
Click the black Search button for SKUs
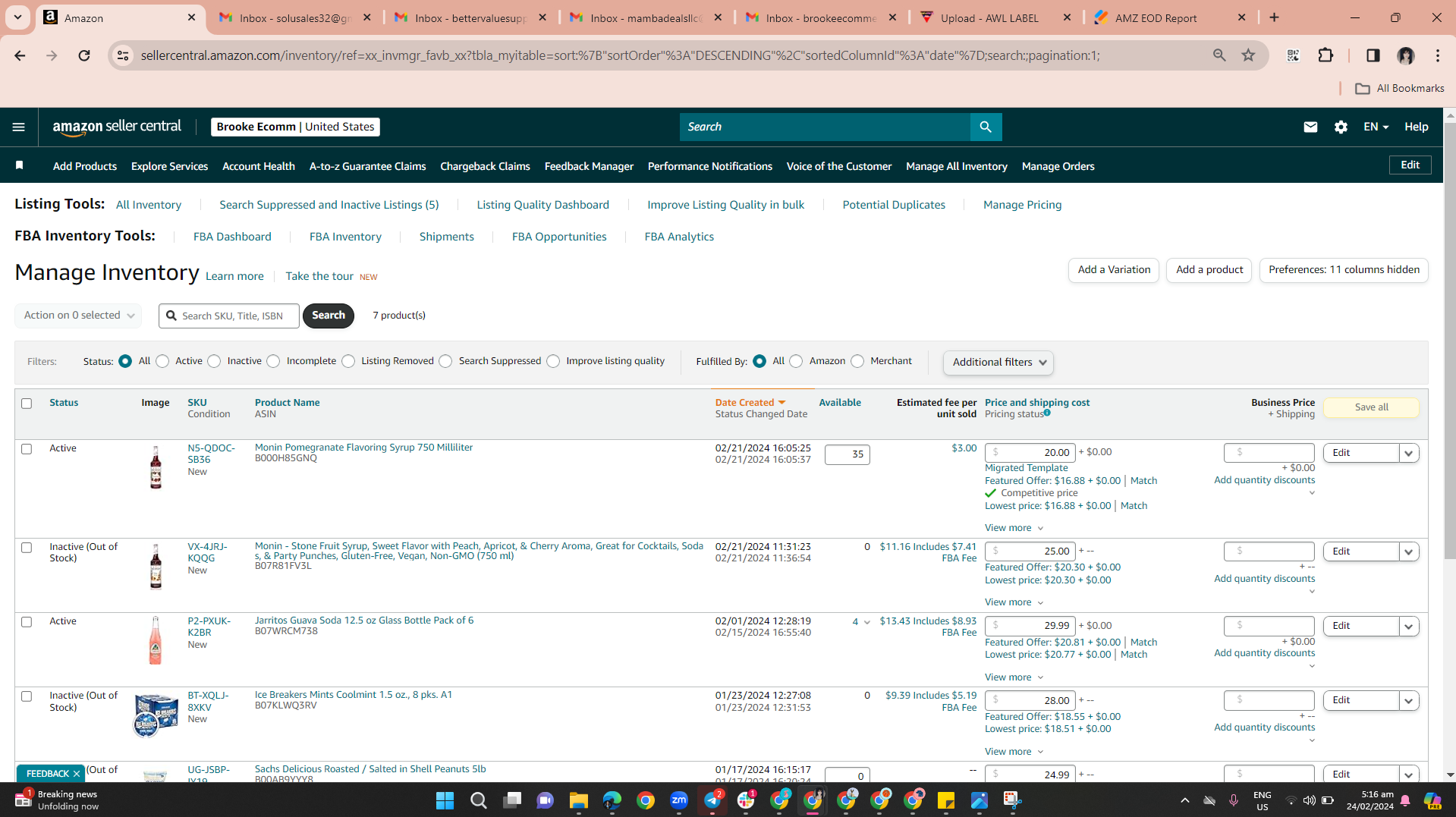tap(329, 316)
